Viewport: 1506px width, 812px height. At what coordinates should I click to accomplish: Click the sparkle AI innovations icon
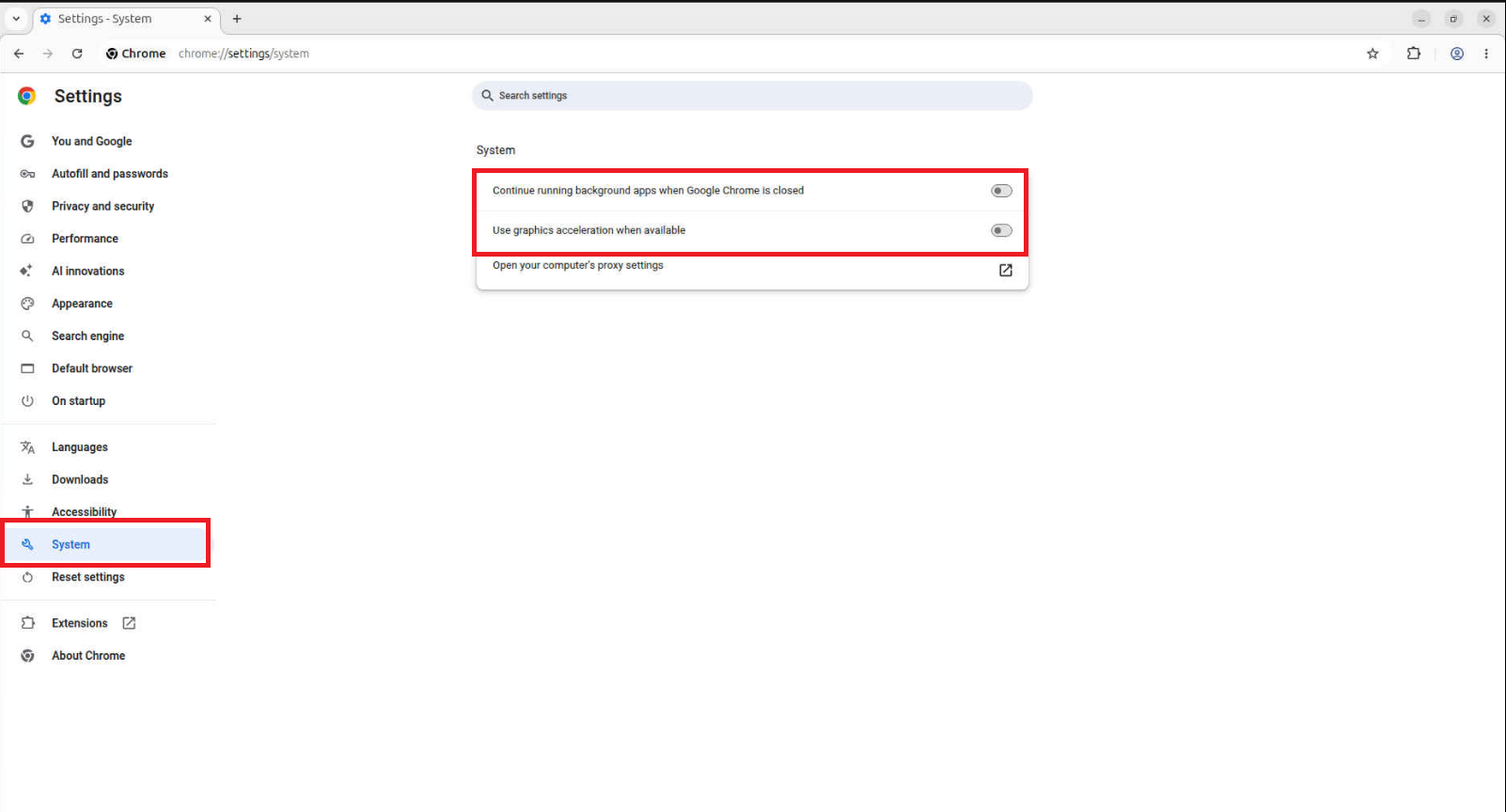26,271
